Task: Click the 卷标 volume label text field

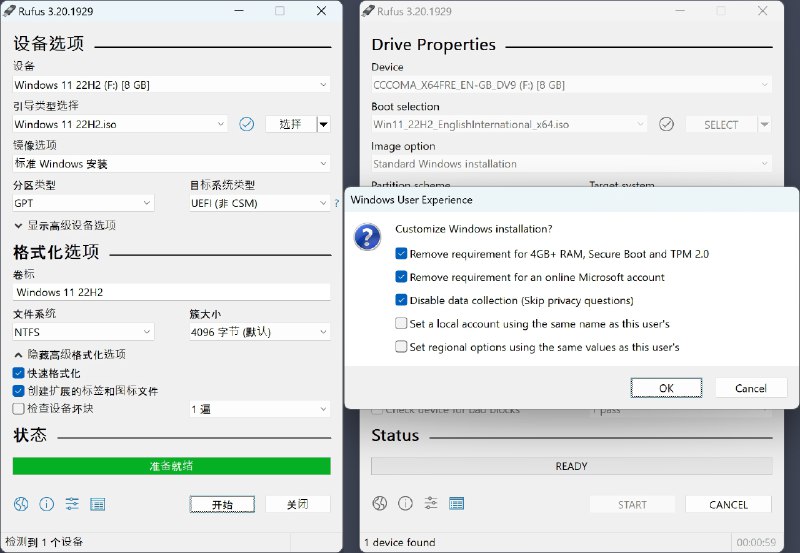Action: point(171,292)
